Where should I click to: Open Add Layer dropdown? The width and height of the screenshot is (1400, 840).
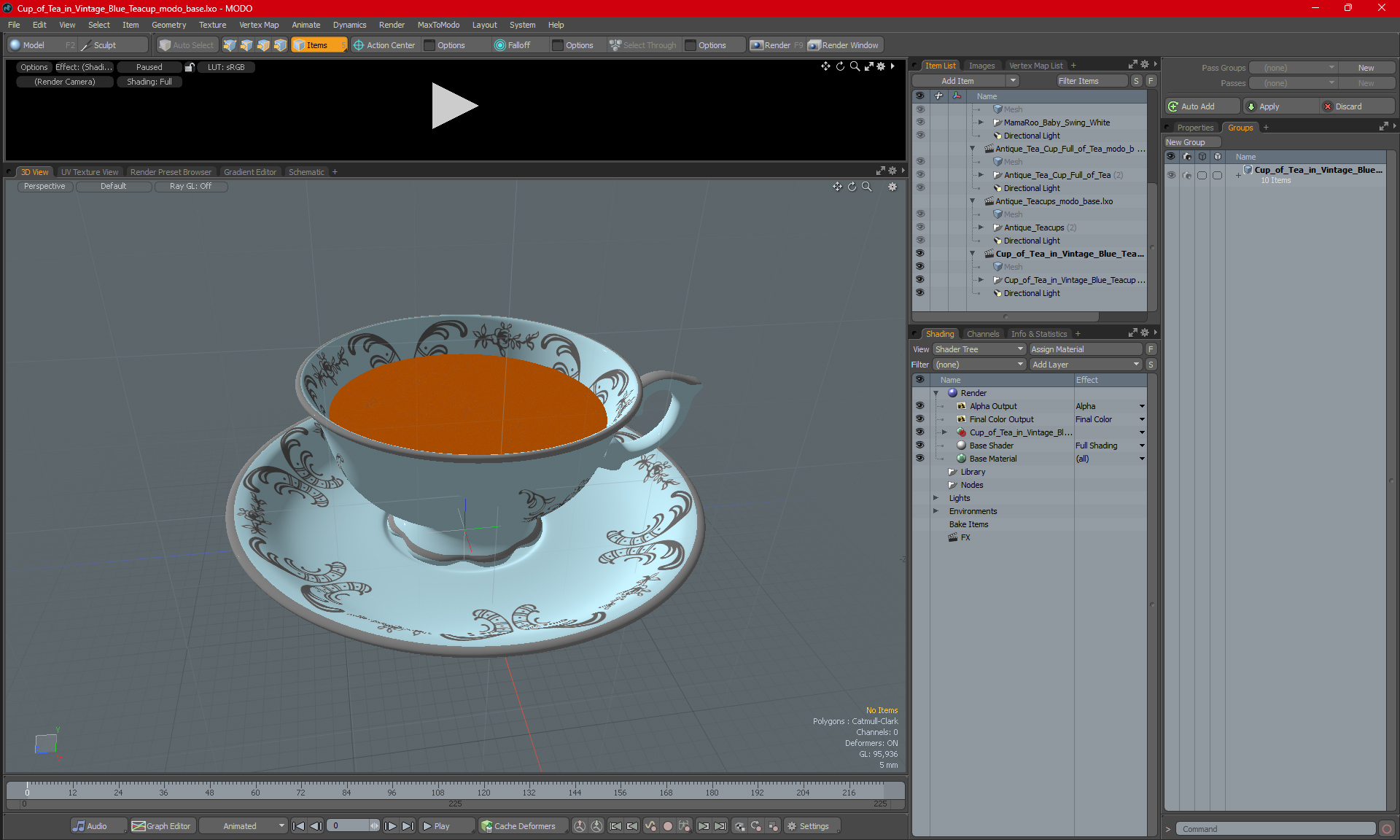1086,365
